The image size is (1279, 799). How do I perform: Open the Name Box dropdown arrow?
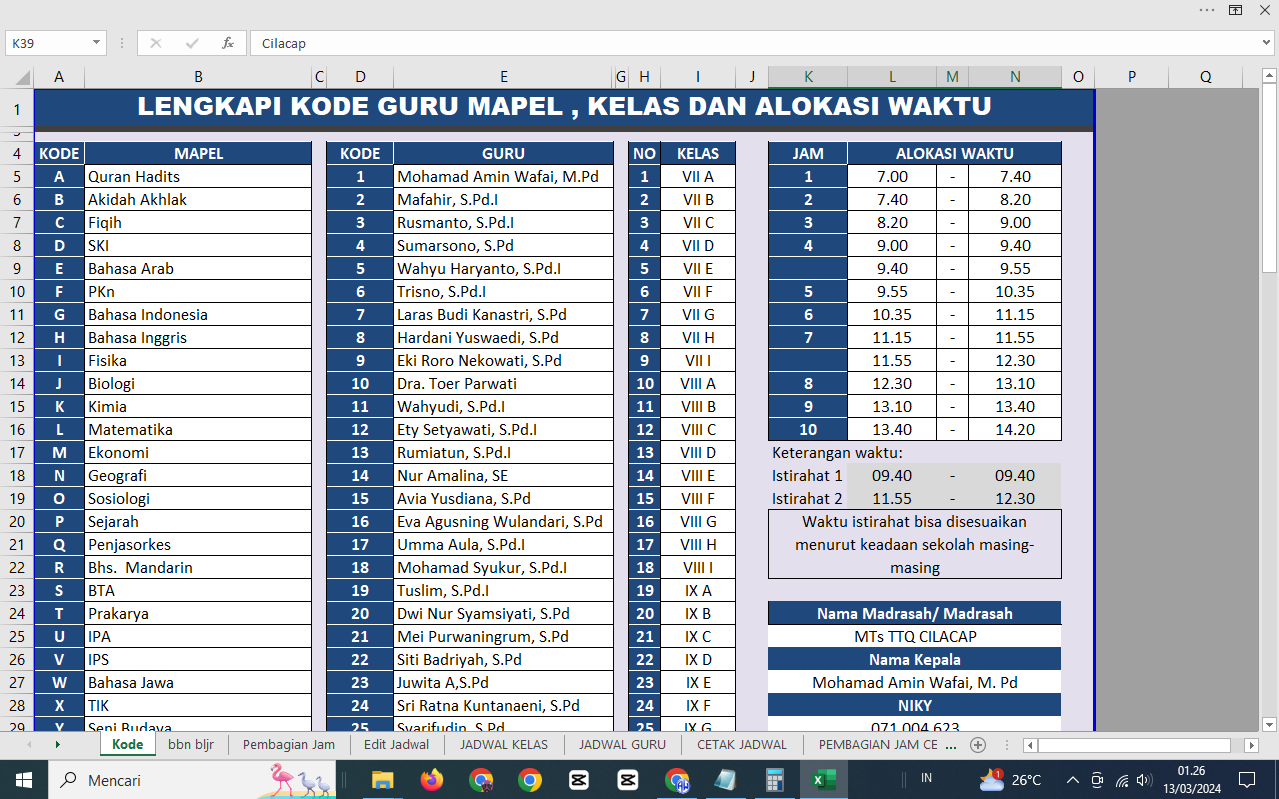click(x=97, y=43)
